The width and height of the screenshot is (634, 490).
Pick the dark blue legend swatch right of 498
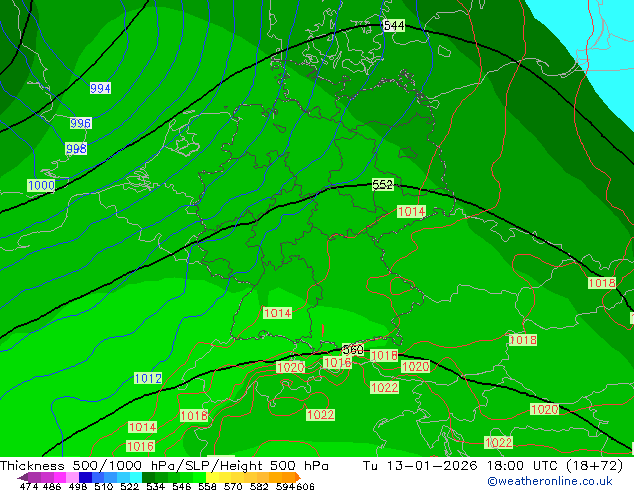coord(85,477)
